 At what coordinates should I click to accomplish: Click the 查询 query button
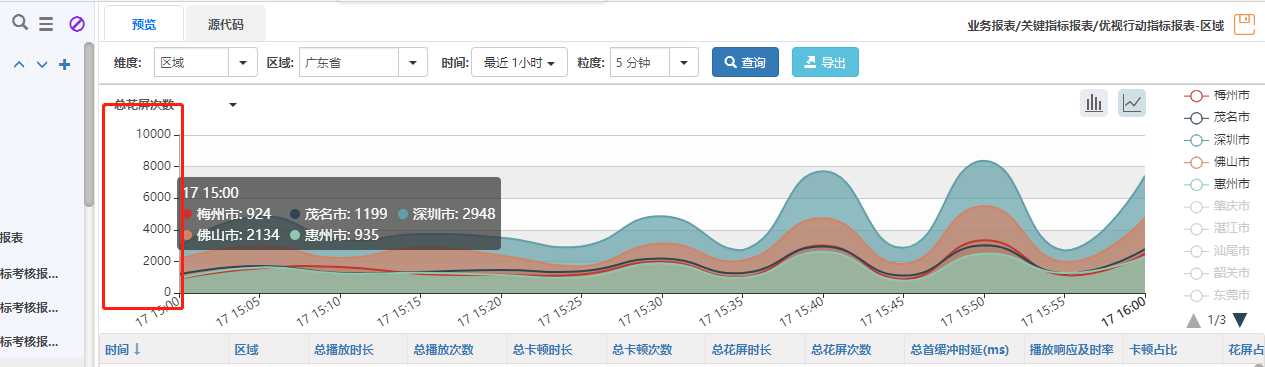pos(745,62)
